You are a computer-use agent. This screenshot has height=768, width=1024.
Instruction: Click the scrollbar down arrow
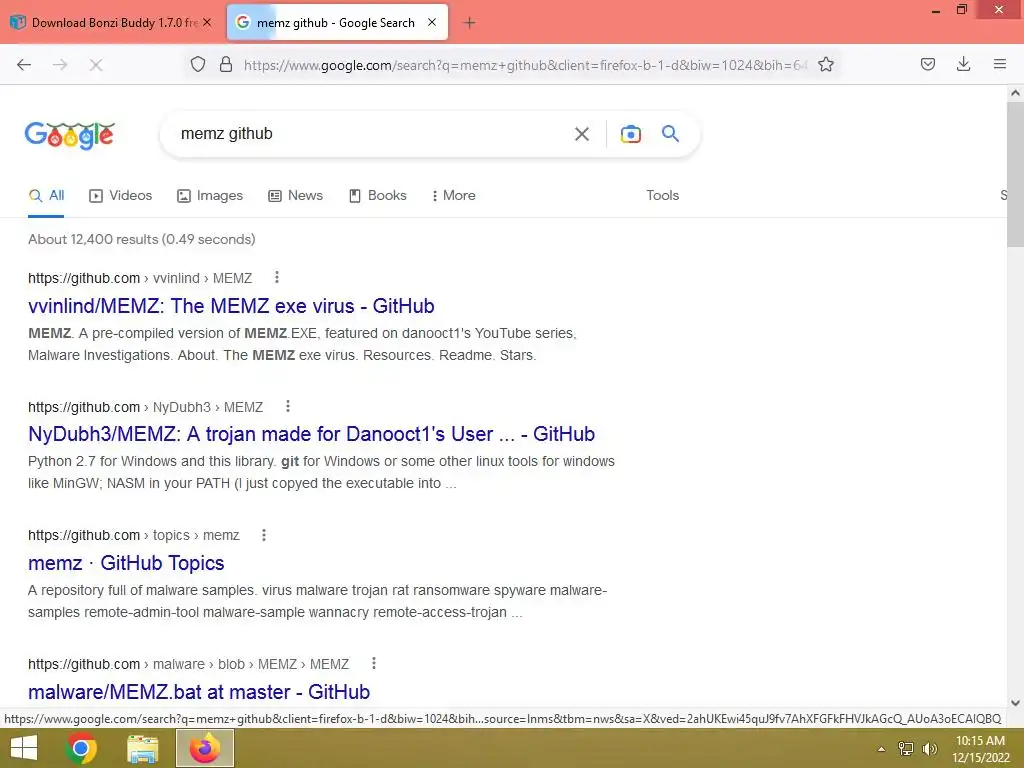pos(1015,703)
